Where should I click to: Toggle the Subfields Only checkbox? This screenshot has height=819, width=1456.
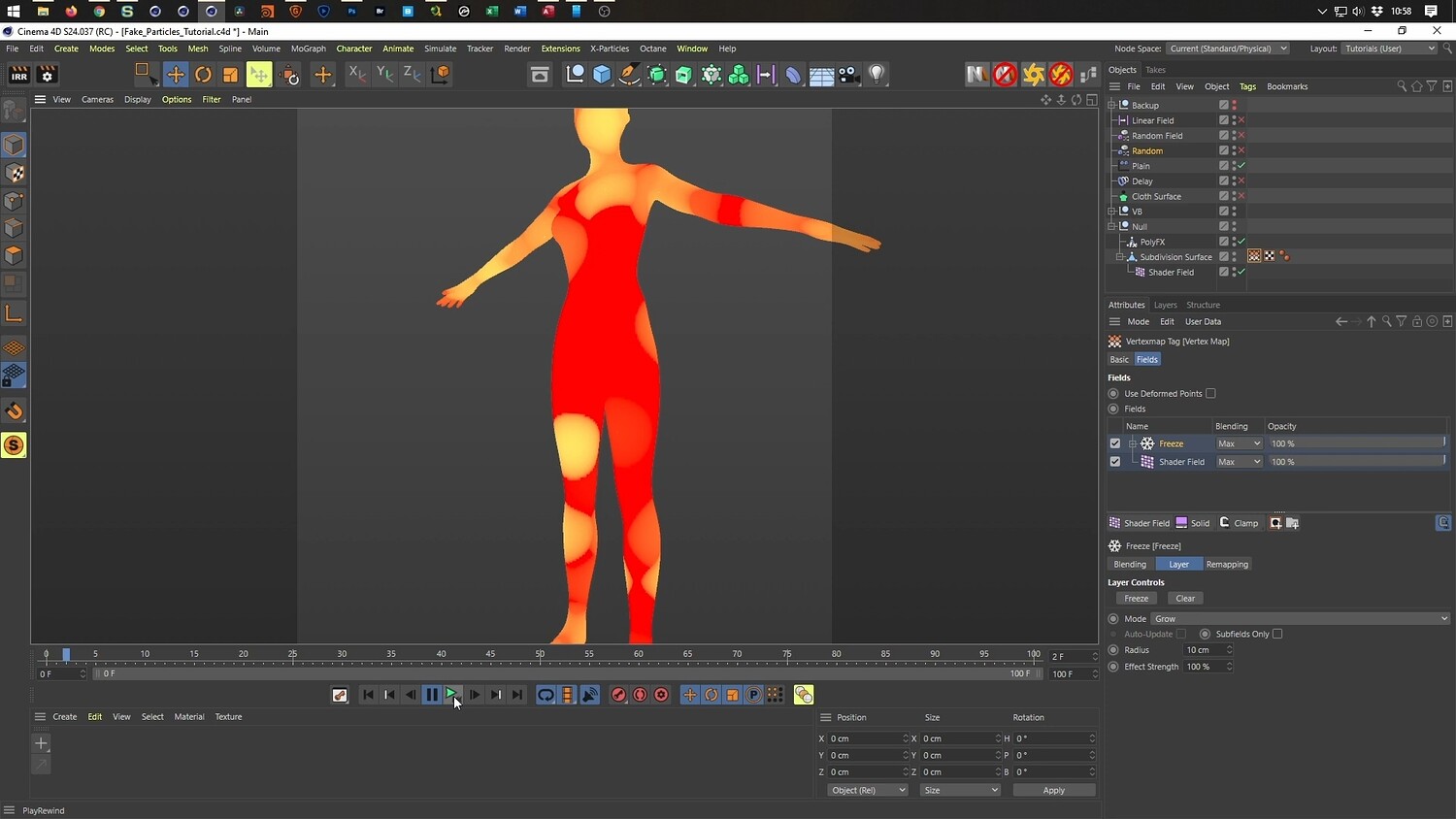coord(1277,635)
